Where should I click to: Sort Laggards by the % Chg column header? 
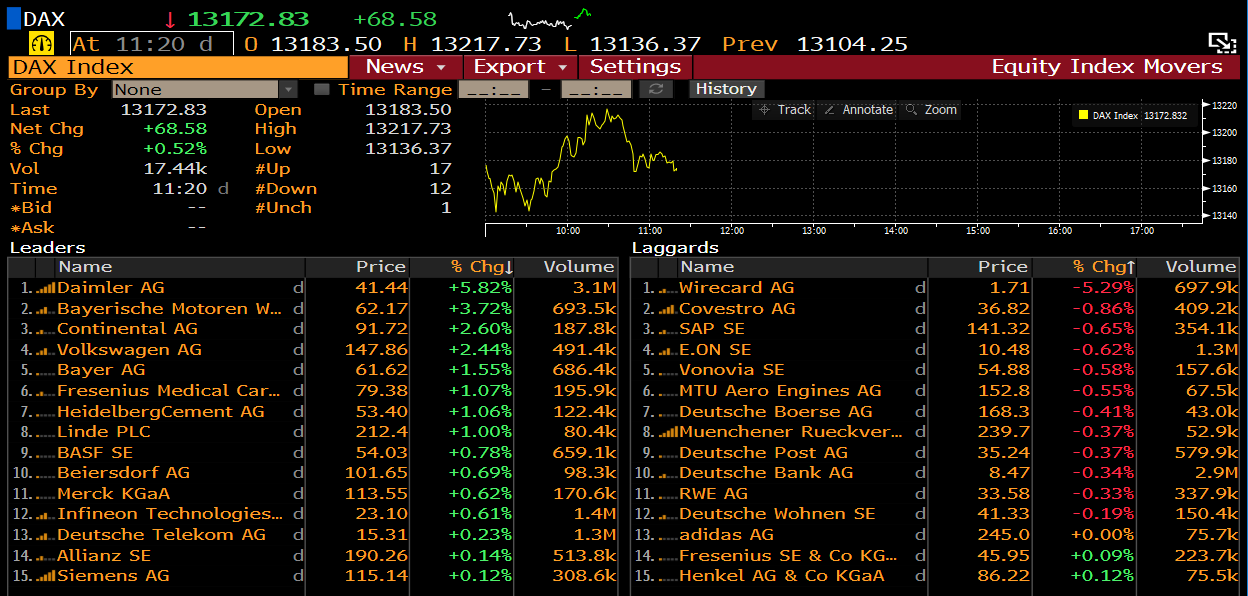1084,267
